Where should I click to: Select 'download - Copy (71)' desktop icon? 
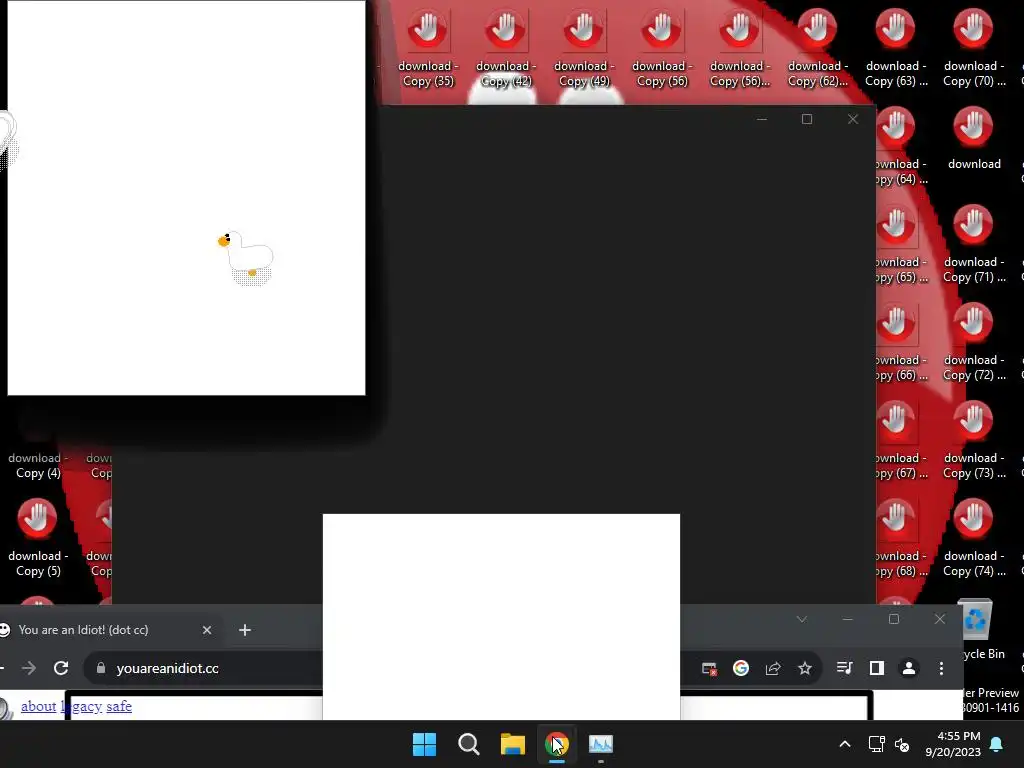974,245
